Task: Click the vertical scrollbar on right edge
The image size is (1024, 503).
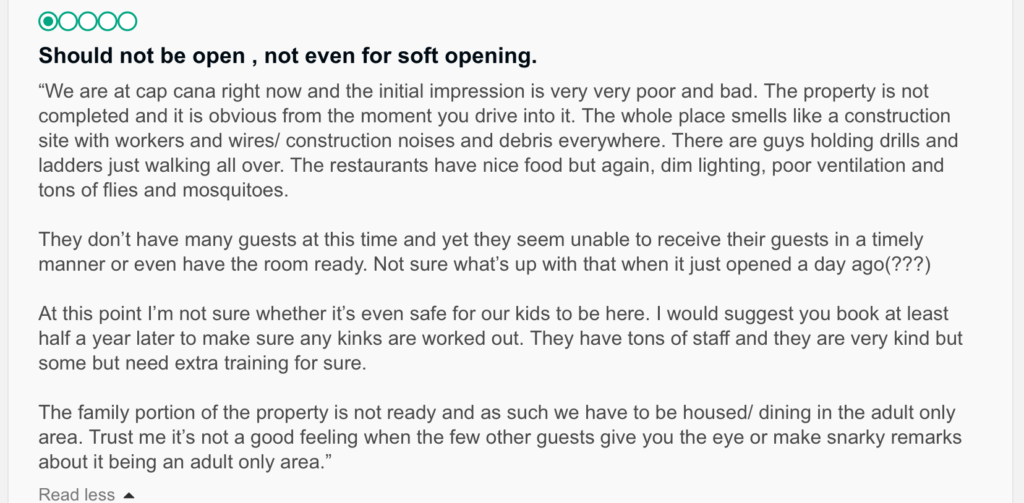Action: [x=1018, y=252]
